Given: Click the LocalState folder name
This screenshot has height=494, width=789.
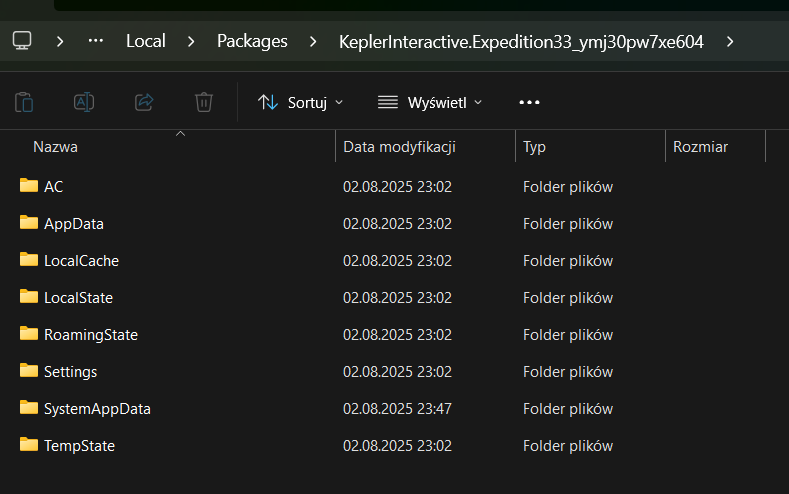Looking at the screenshot, I should 78,298.
